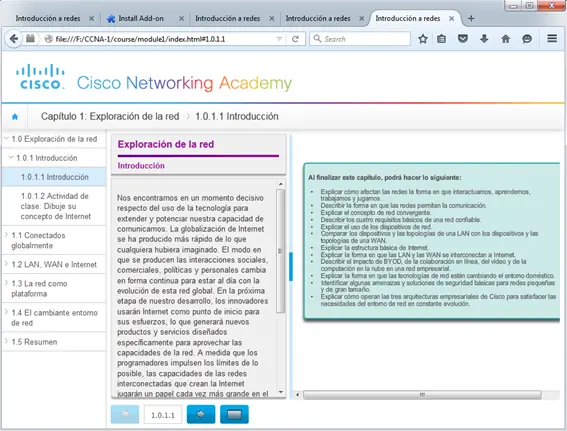Viewport: 567px width, 431px height.
Task: Click the text panel scroll down arrow
Action: click(x=281, y=392)
